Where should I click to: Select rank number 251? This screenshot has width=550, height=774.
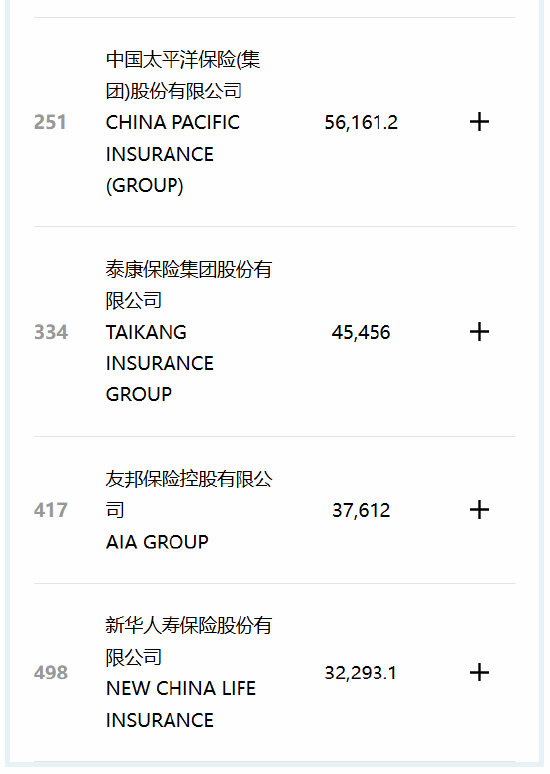(x=50, y=122)
